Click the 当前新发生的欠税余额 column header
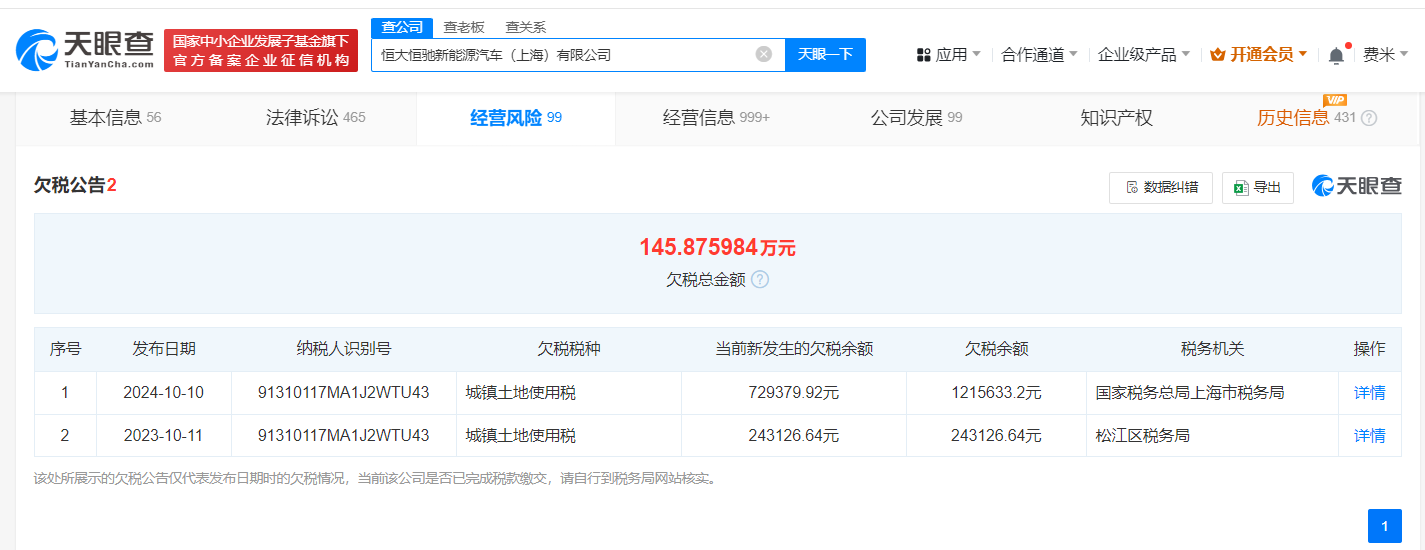 coord(794,349)
